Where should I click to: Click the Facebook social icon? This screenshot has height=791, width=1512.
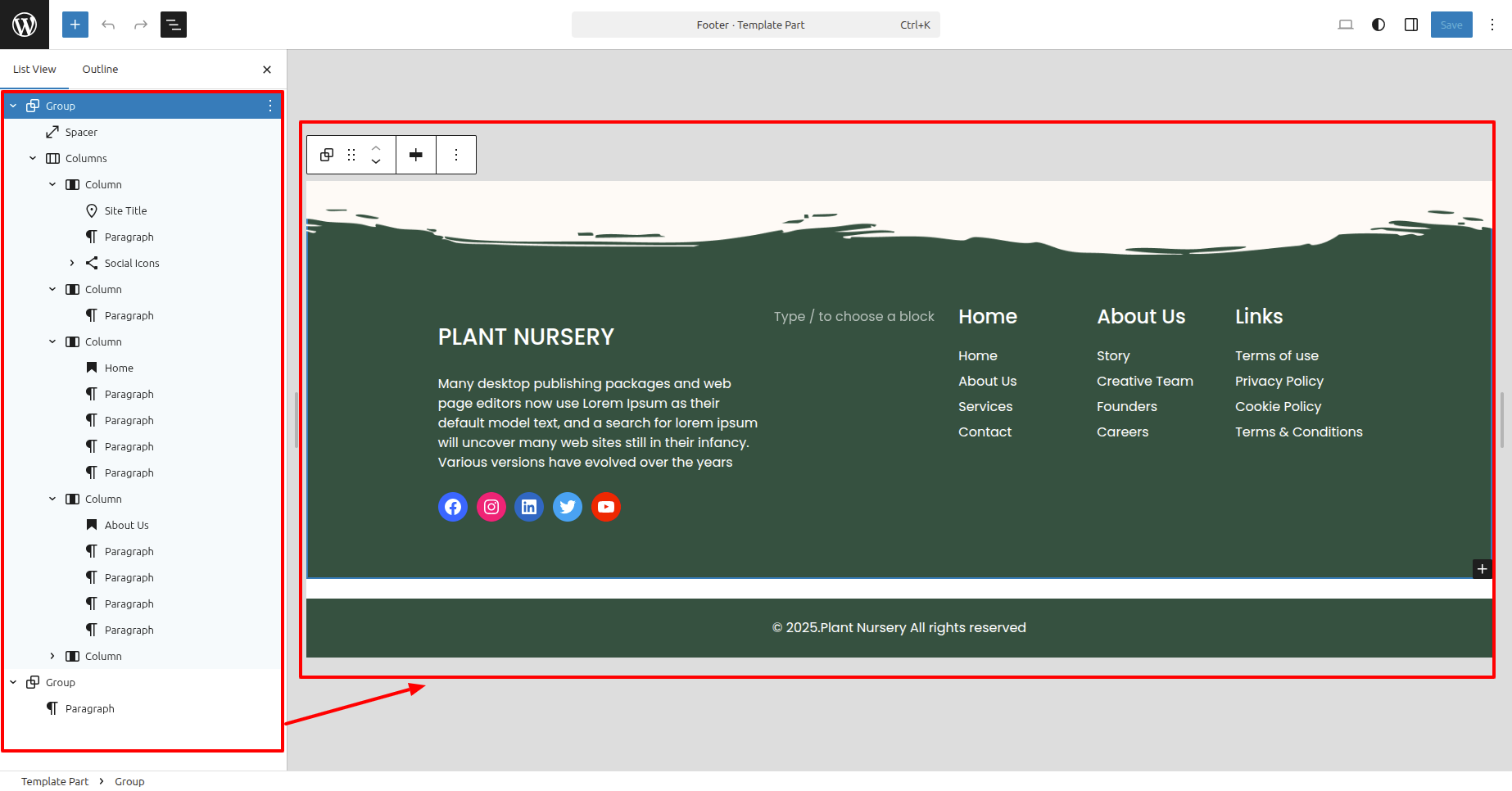453,507
